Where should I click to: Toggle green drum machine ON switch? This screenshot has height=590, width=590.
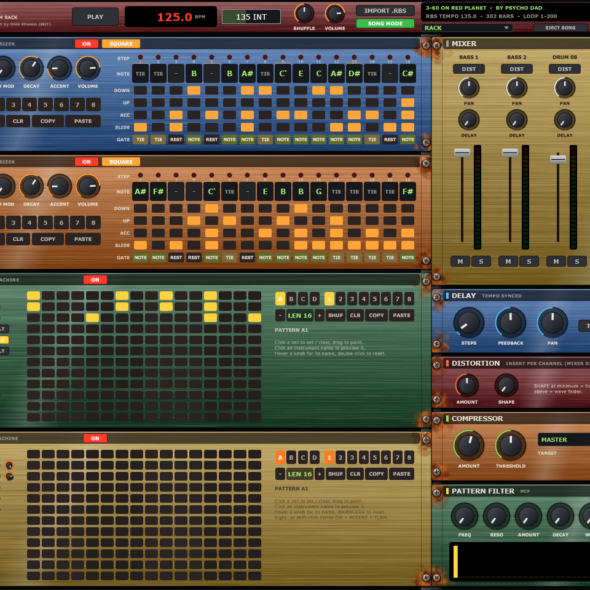click(x=95, y=280)
